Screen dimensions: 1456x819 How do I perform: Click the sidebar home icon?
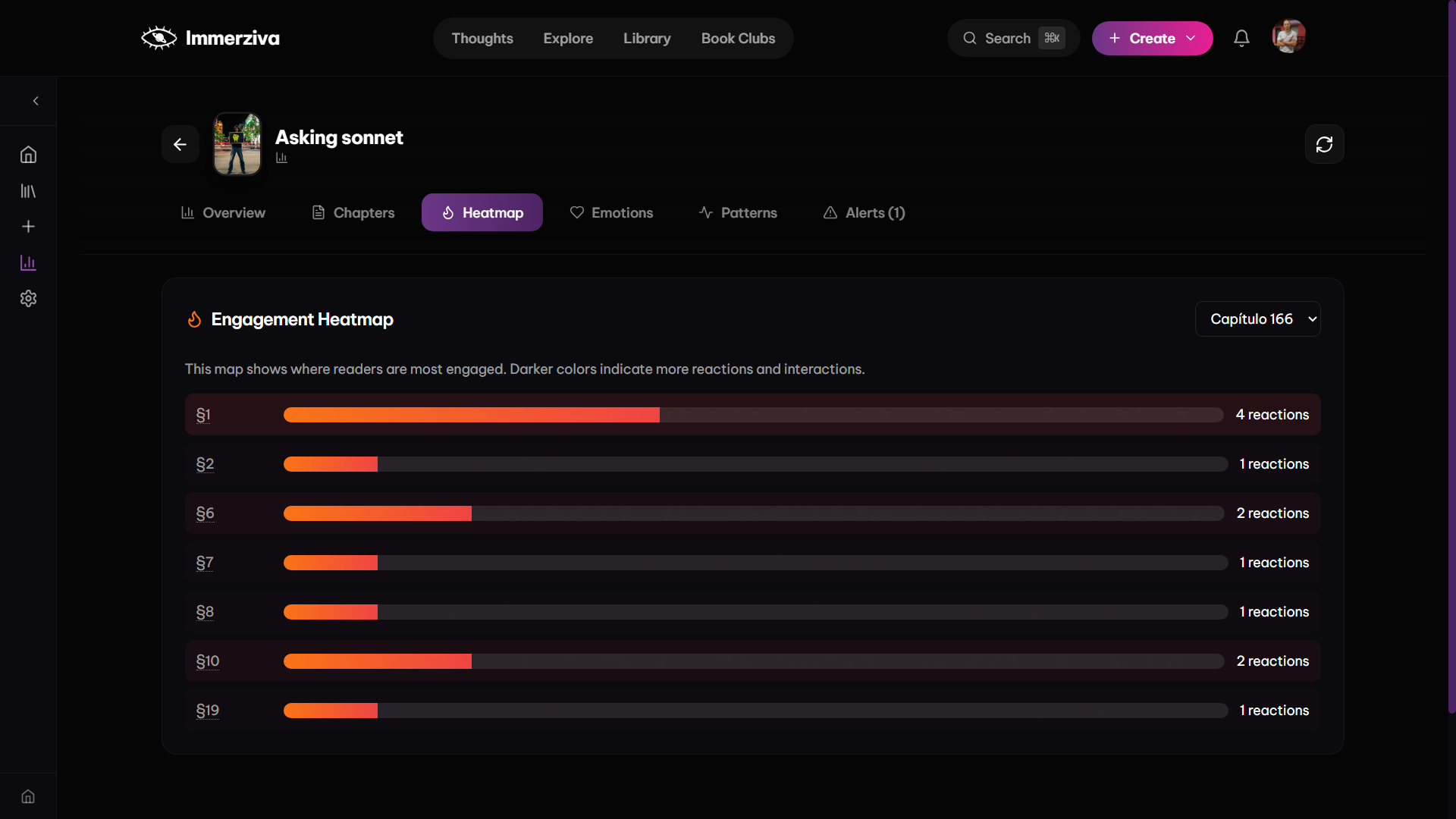click(x=28, y=155)
